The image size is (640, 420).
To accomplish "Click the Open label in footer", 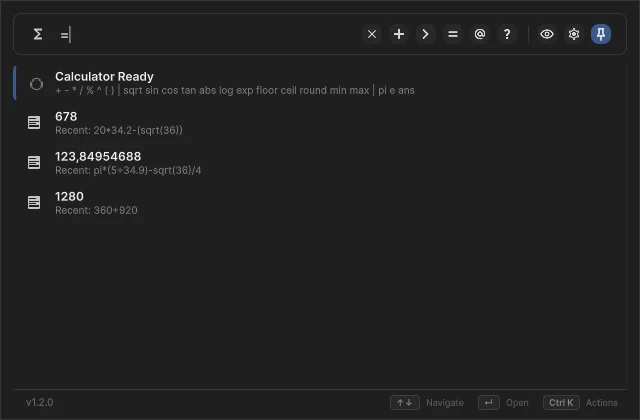I will click(x=517, y=403).
